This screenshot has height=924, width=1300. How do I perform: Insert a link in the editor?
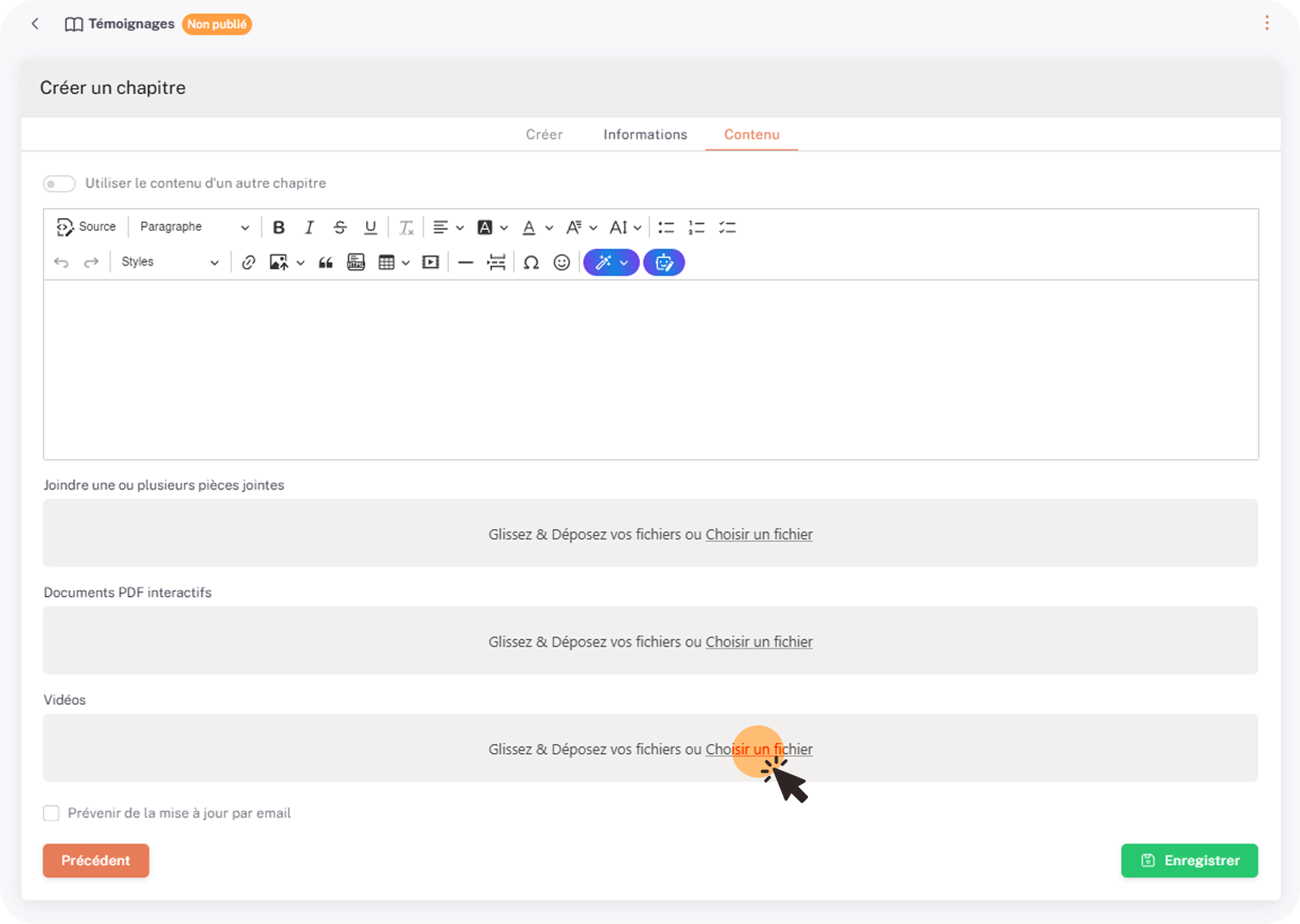click(248, 263)
